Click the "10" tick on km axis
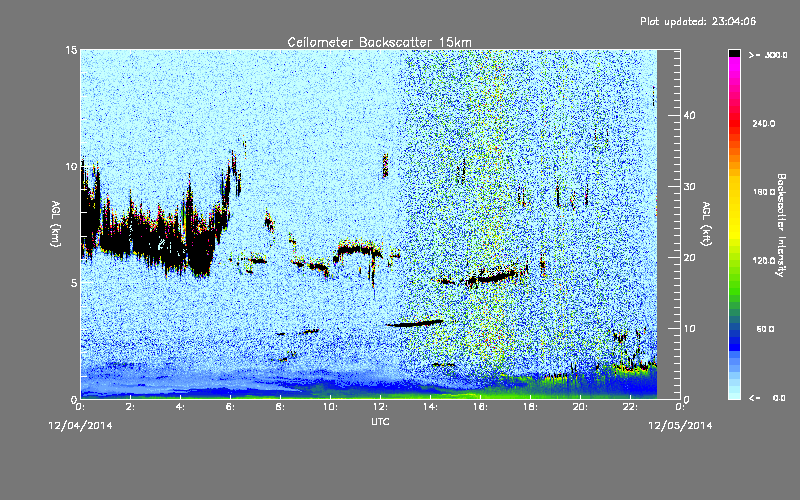This screenshot has height=500, width=800. (x=71, y=166)
